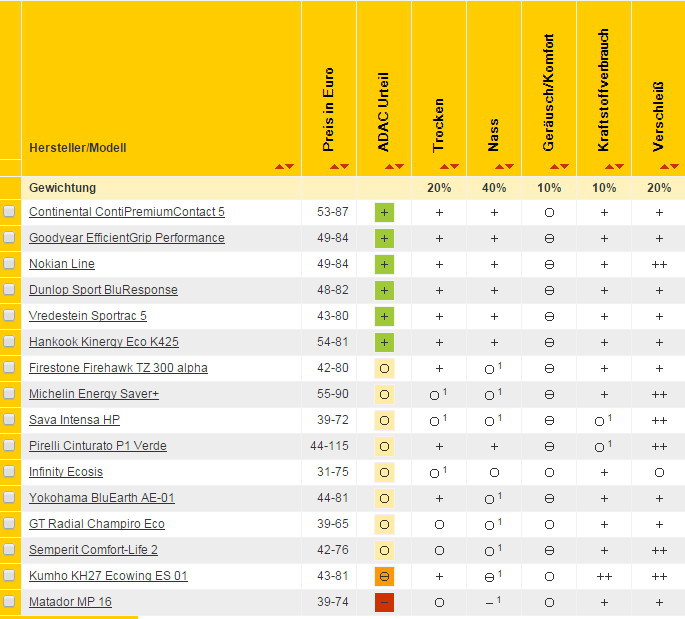Click the green rating badge for Vredestein Sportrac 5
Viewport: 685px width, 619px height.
385,316
